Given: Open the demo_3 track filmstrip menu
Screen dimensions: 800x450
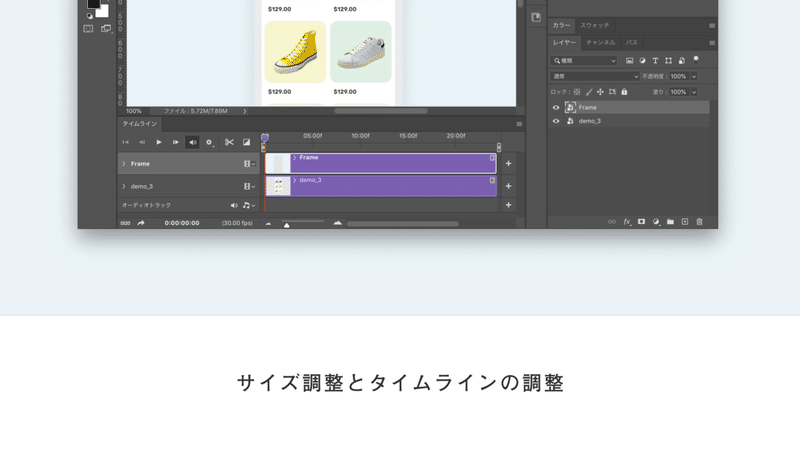Looking at the screenshot, I should click(x=249, y=186).
